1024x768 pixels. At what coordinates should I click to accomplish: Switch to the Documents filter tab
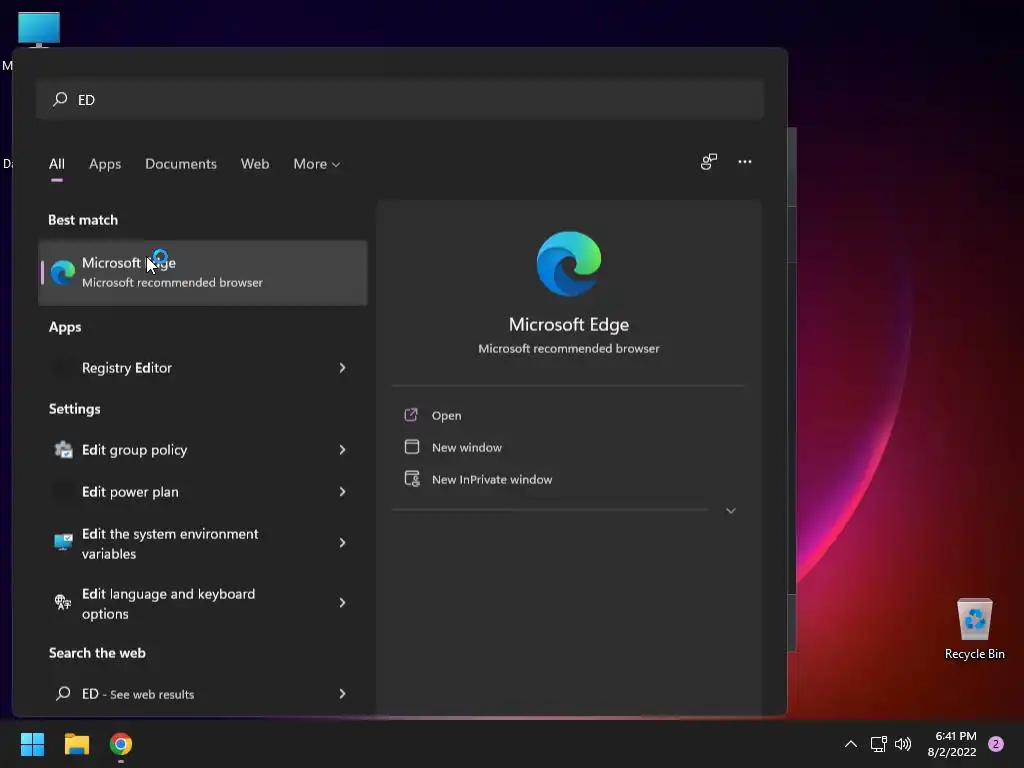181,164
